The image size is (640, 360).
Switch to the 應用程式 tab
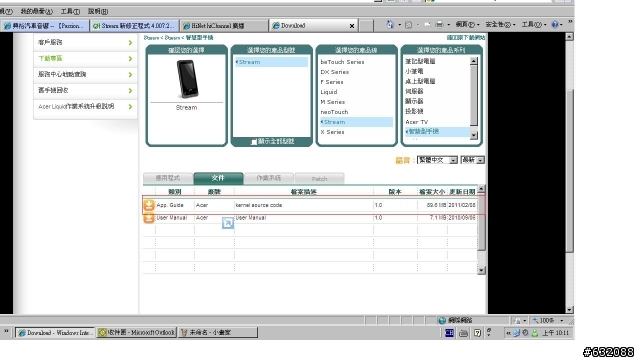(168, 178)
